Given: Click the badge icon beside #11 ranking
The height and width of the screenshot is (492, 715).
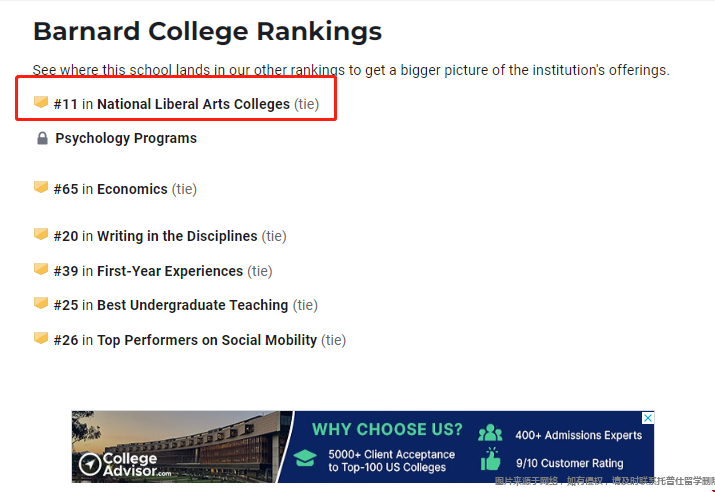Looking at the screenshot, I should 41,102.
